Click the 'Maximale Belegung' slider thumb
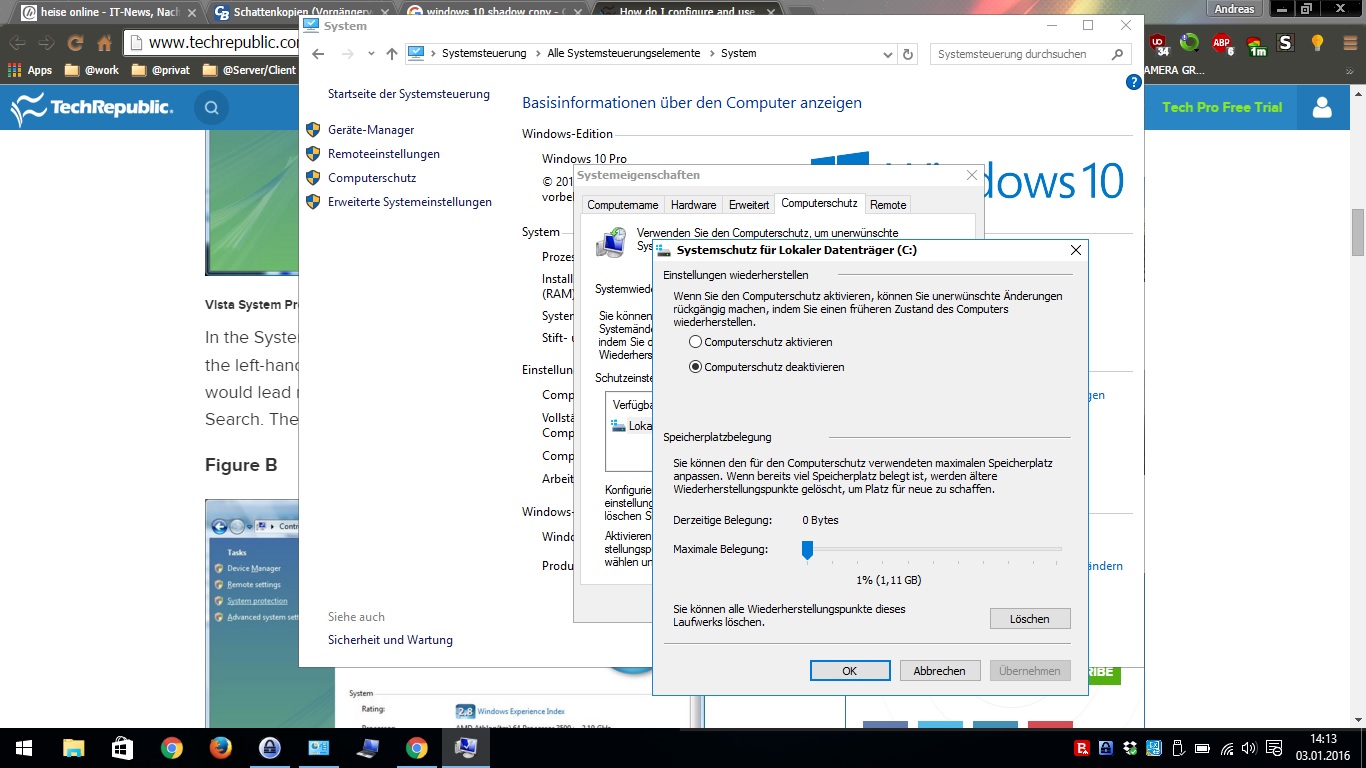 tap(807, 549)
